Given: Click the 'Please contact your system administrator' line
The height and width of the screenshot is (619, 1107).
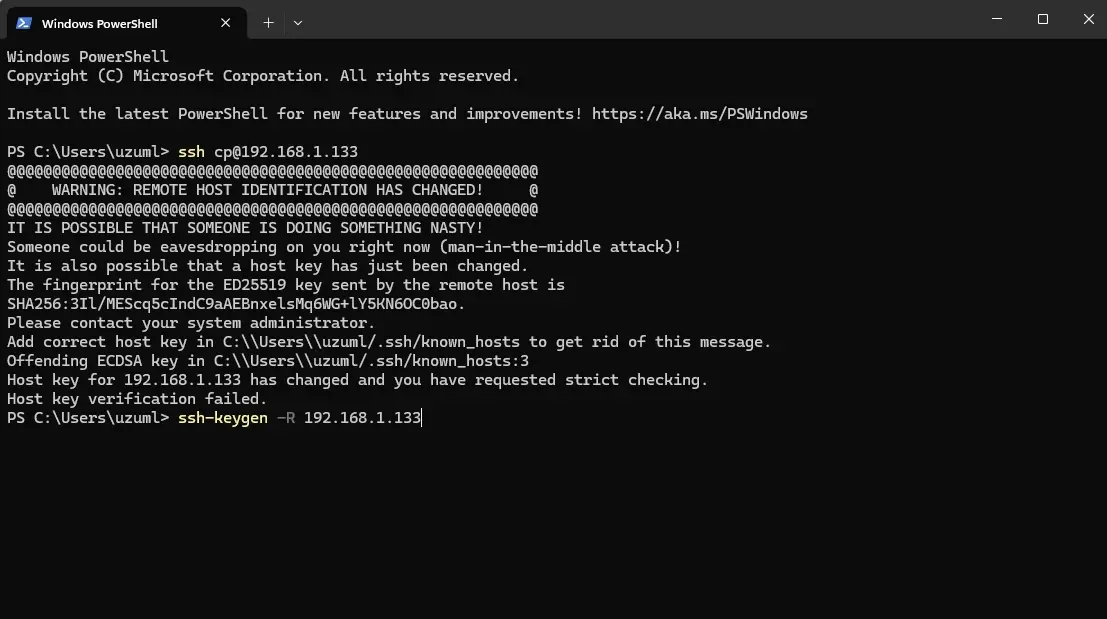Looking at the screenshot, I should pyautogui.click(x=191, y=323).
